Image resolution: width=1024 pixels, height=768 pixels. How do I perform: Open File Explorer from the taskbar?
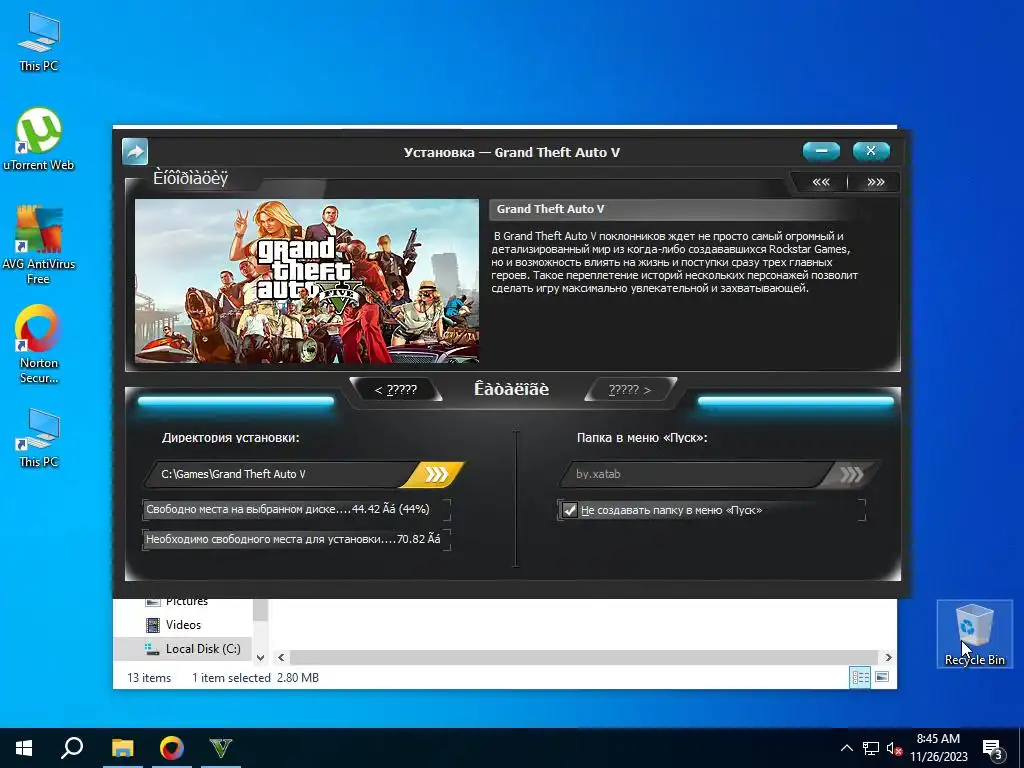pyautogui.click(x=122, y=748)
